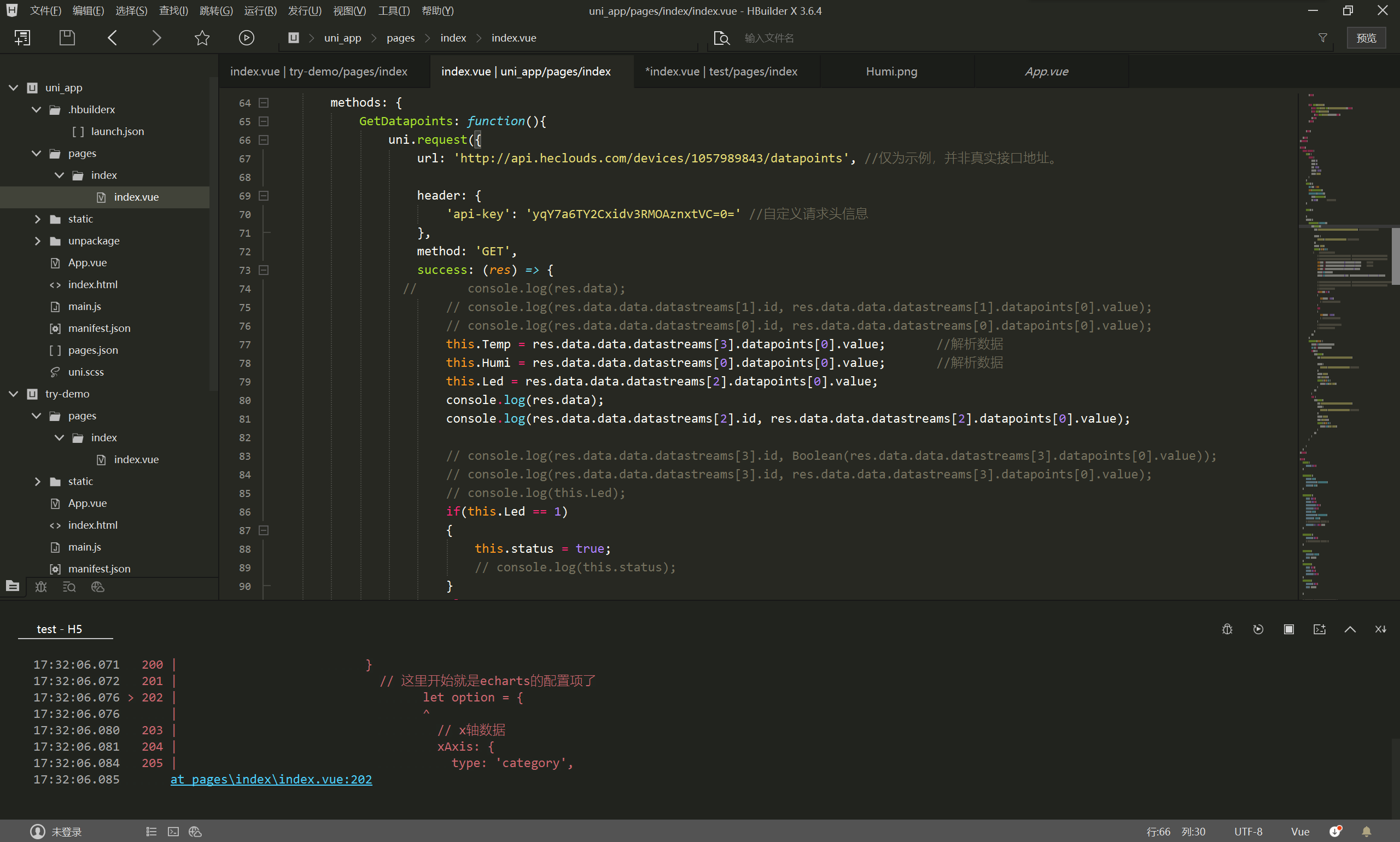Image resolution: width=1400 pixels, height=842 pixels.
Task: Click the stop running square icon
Action: click(x=1289, y=629)
